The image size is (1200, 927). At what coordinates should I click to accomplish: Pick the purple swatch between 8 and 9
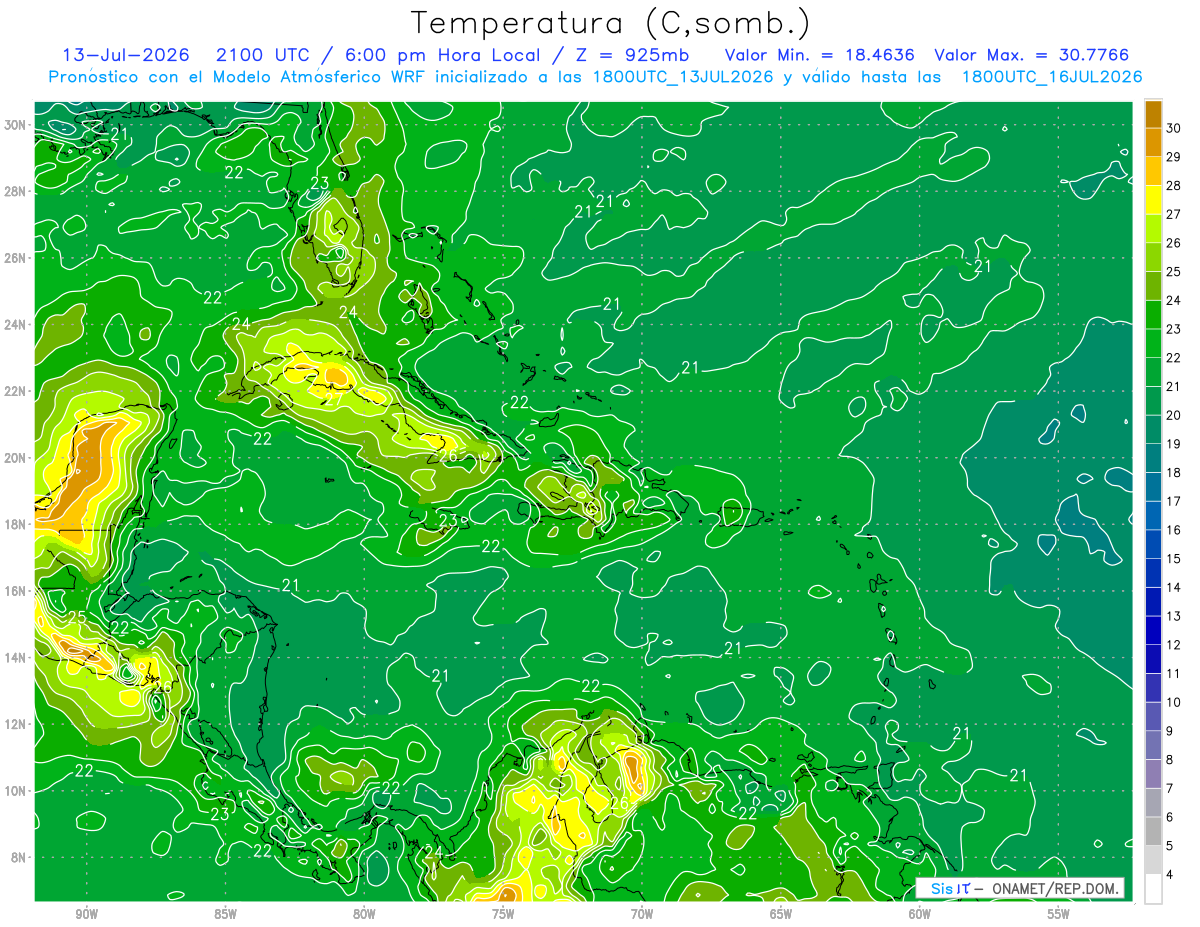(x=1153, y=745)
